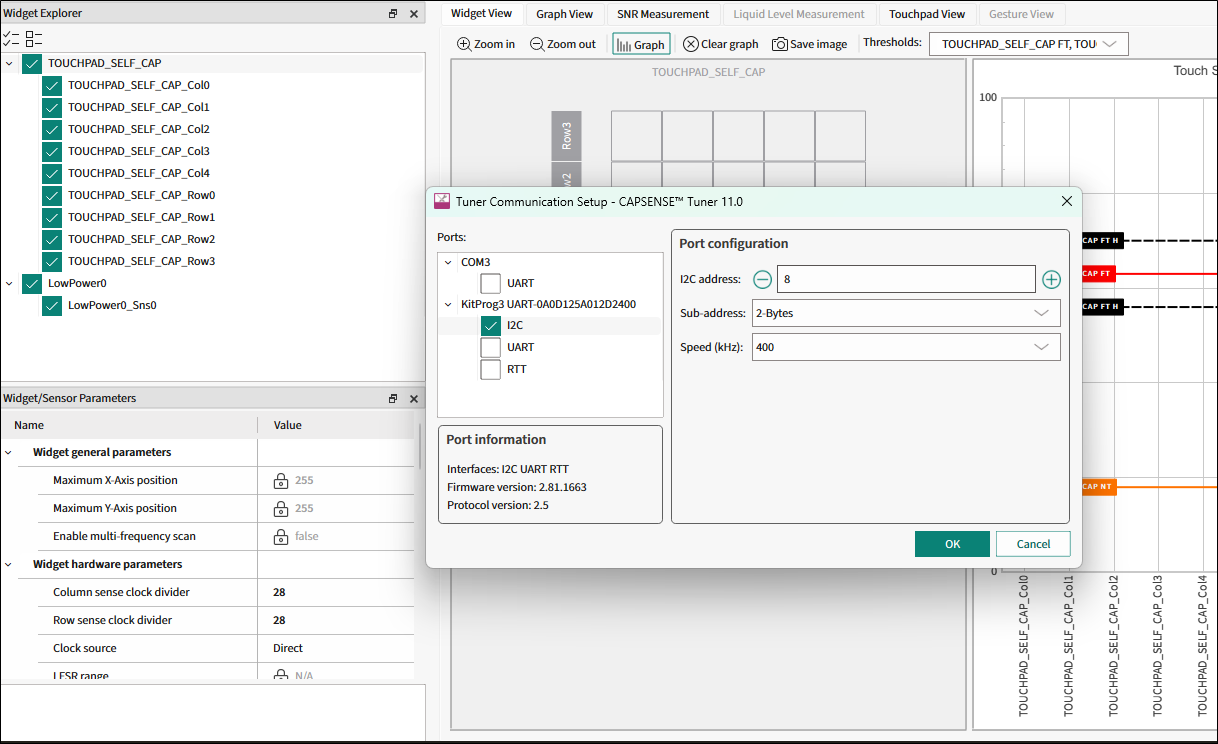
Task: Click Cancel in the setup dialog
Action: tap(1033, 544)
